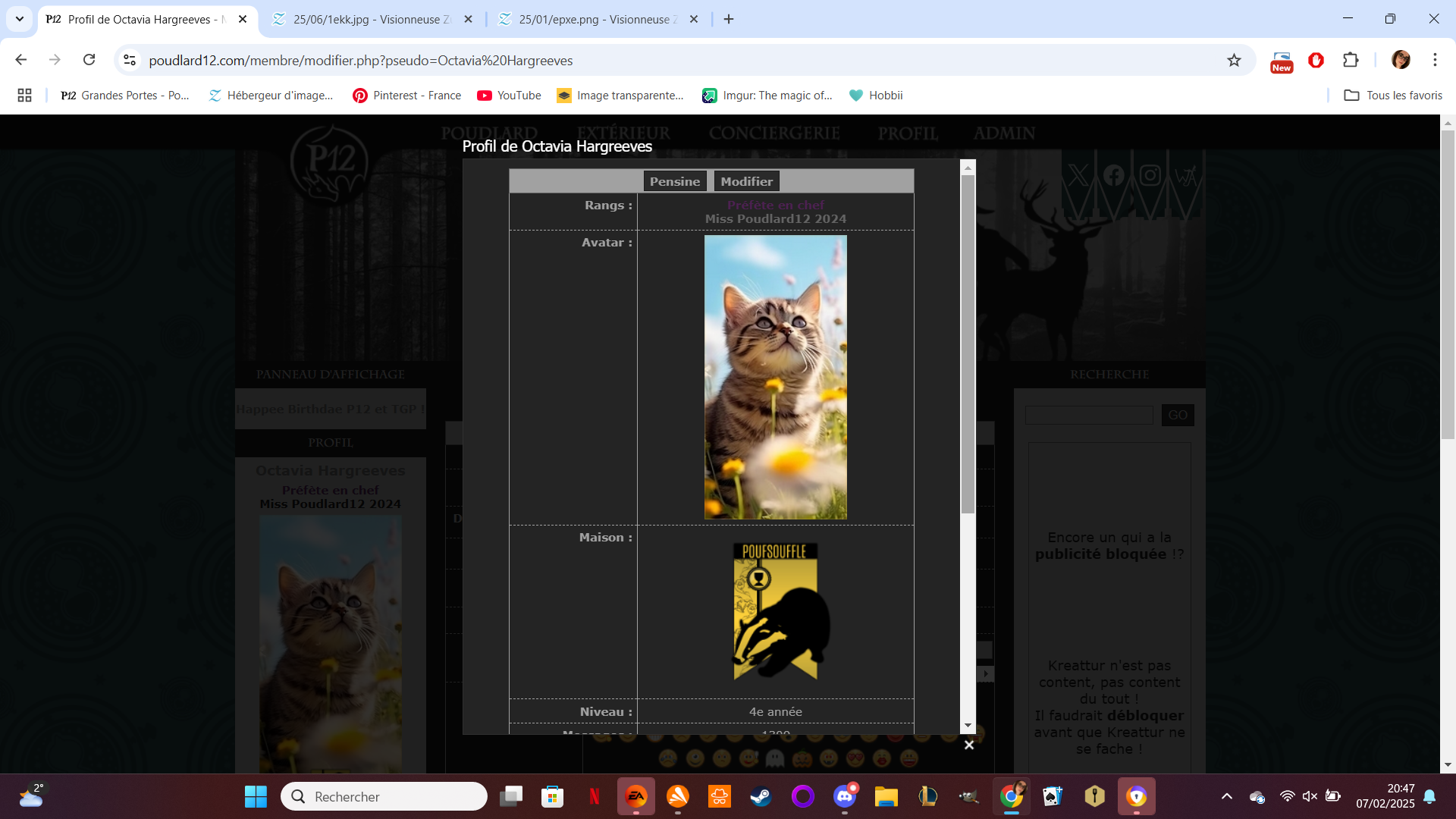Click the profile popup scrollbar down arrow
Screen dimensions: 1456x819
(968, 726)
